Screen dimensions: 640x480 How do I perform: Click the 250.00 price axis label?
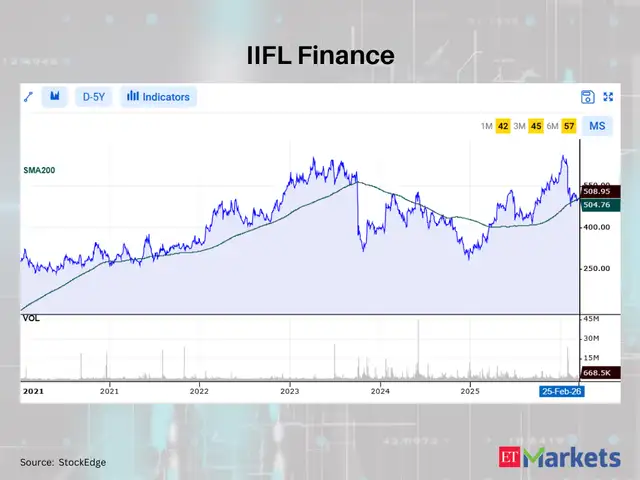point(596,268)
